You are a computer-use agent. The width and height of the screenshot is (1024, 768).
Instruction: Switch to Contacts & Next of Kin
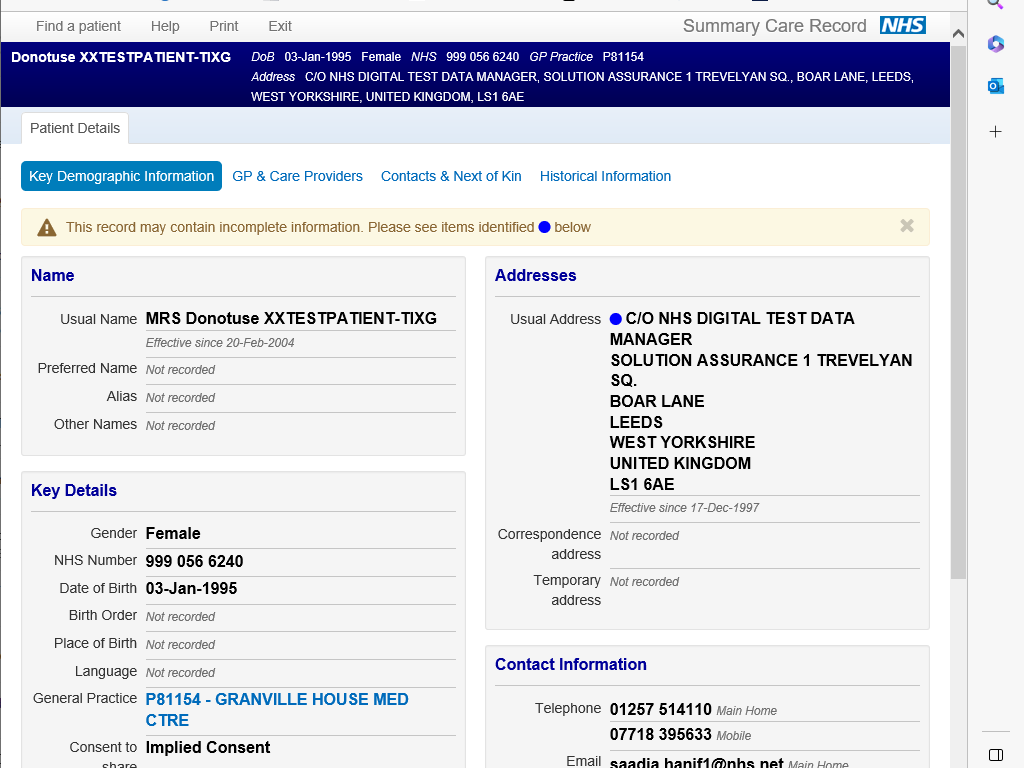click(451, 176)
